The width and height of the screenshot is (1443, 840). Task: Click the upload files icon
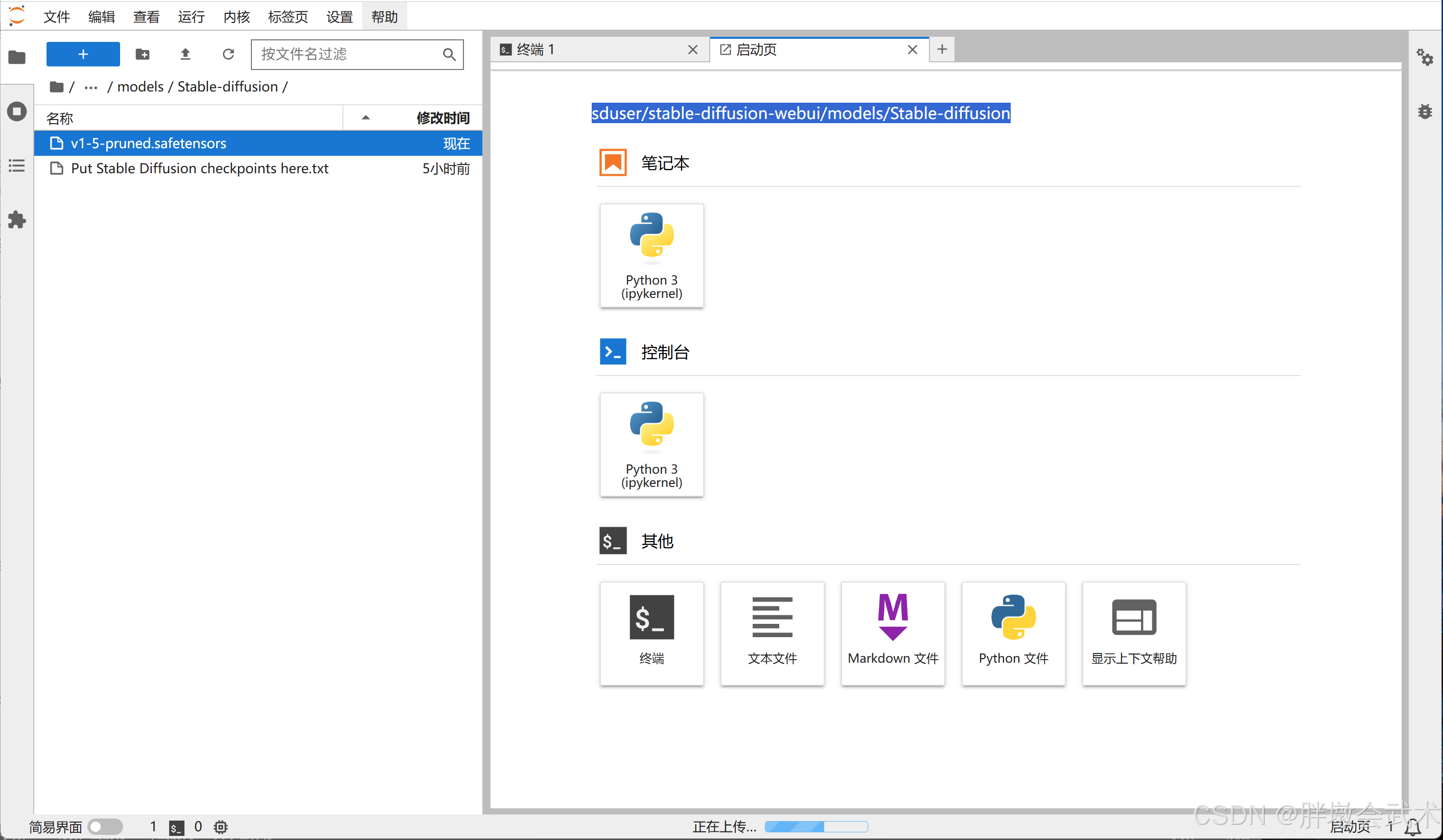pyautogui.click(x=185, y=54)
